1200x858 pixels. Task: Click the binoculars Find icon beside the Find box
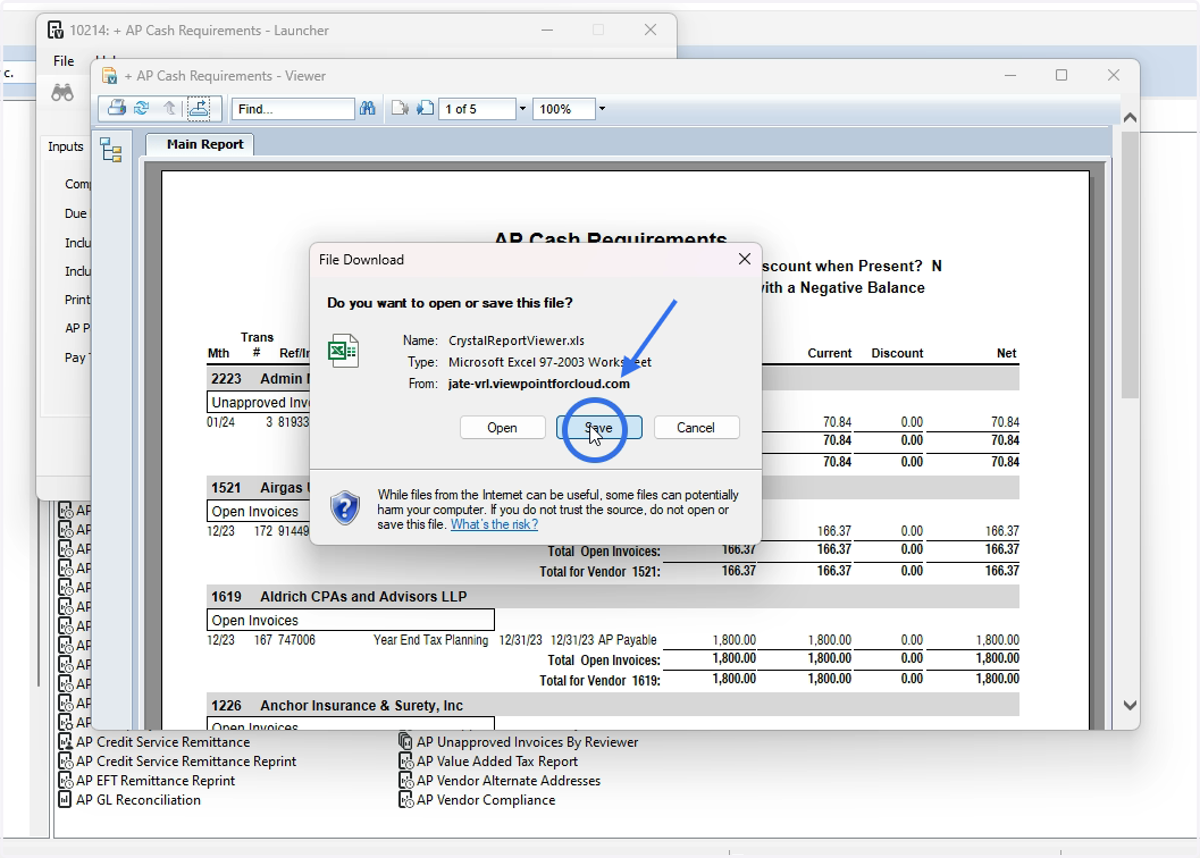click(367, 108)
